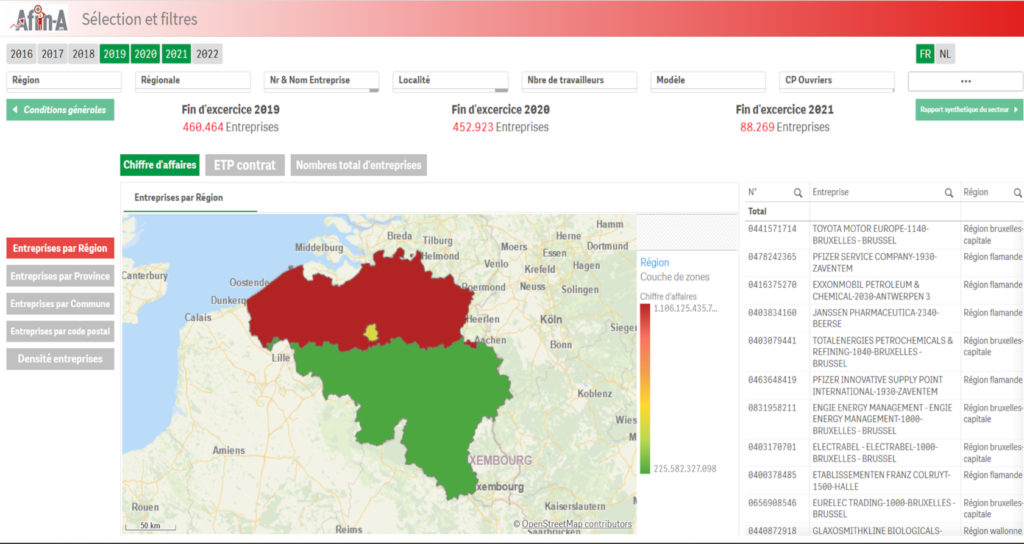Deselect year 2019 filter
Screen dimensions: 1024x544
coord(114,54)
